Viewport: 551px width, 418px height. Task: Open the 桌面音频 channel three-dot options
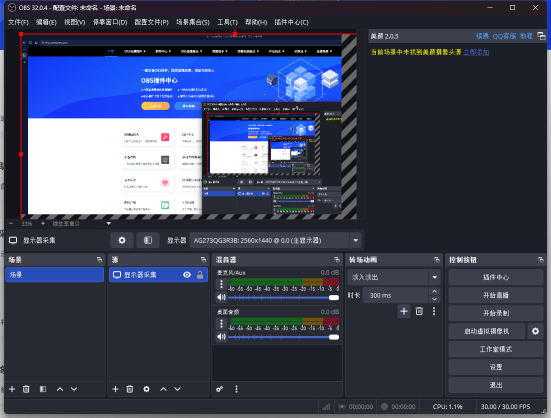coord(221,323)
